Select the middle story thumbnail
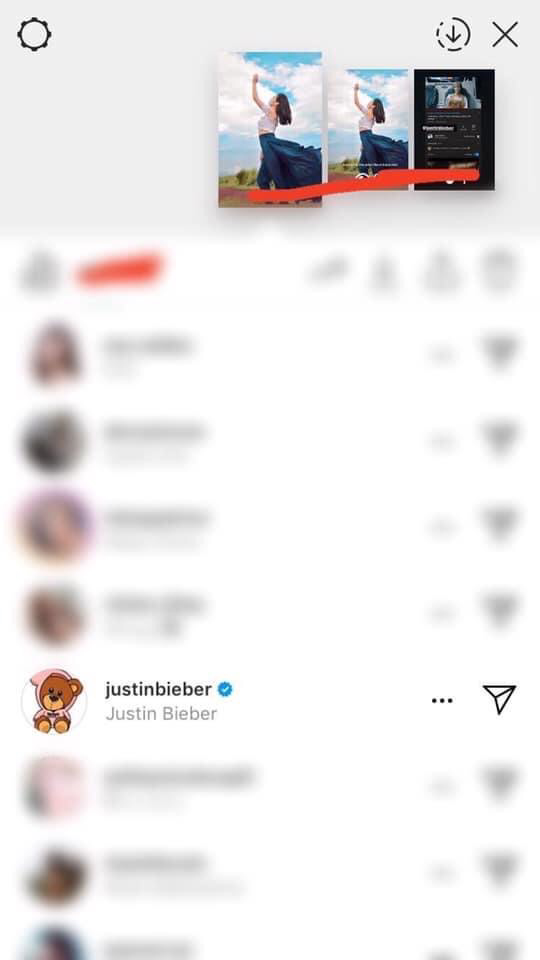This screenshot has height=960, width=540. (368, 129)
